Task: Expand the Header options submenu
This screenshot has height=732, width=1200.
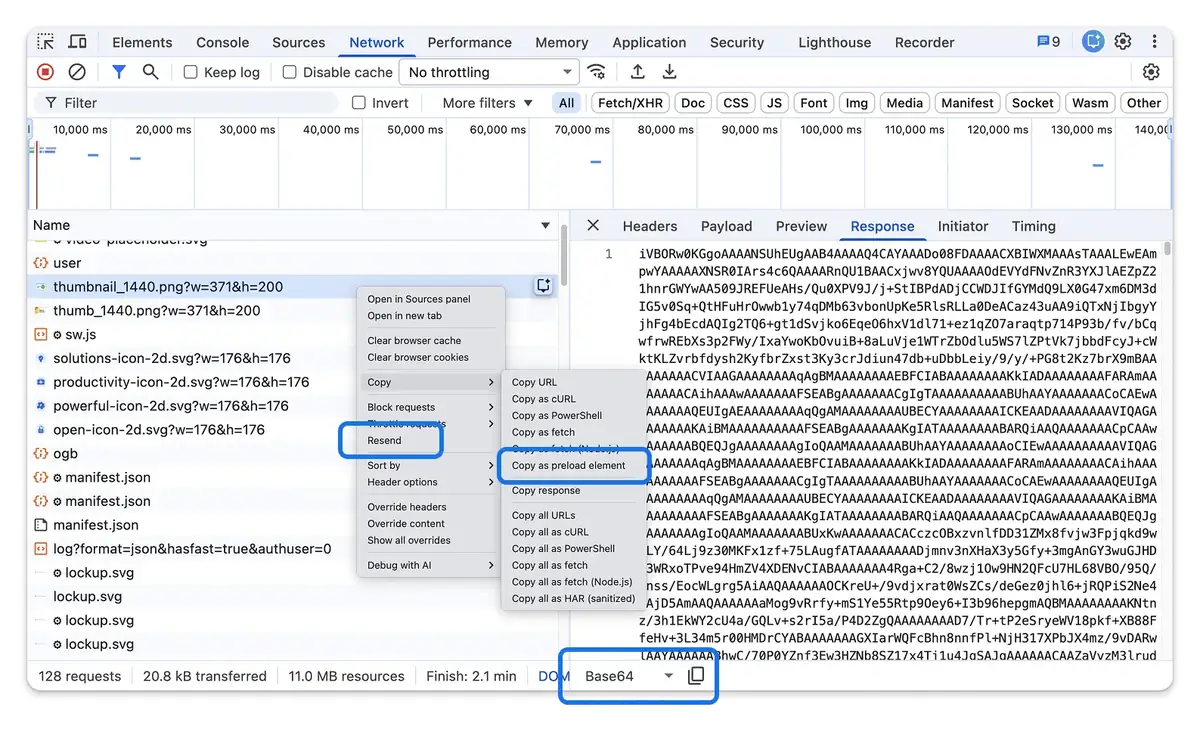Action: click(x=430, y=482)
